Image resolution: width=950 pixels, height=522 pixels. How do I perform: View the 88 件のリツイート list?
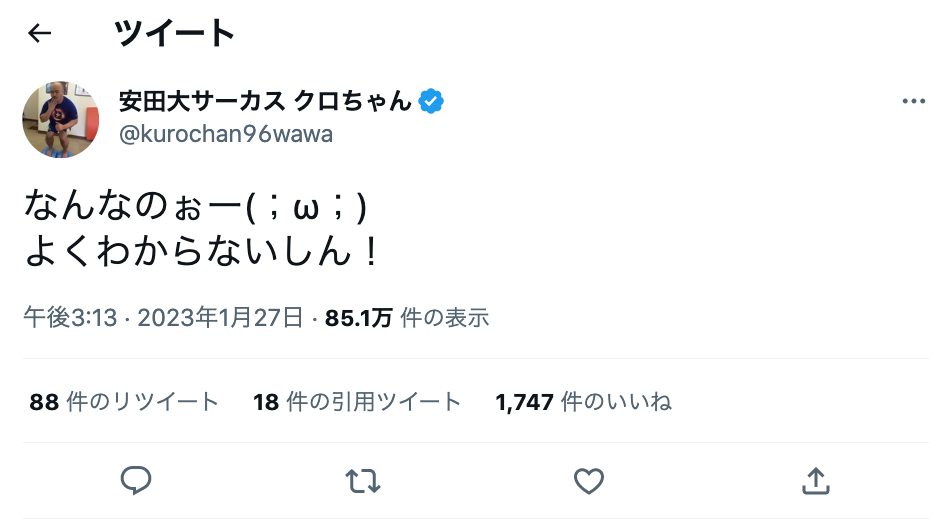pos(124,402)
